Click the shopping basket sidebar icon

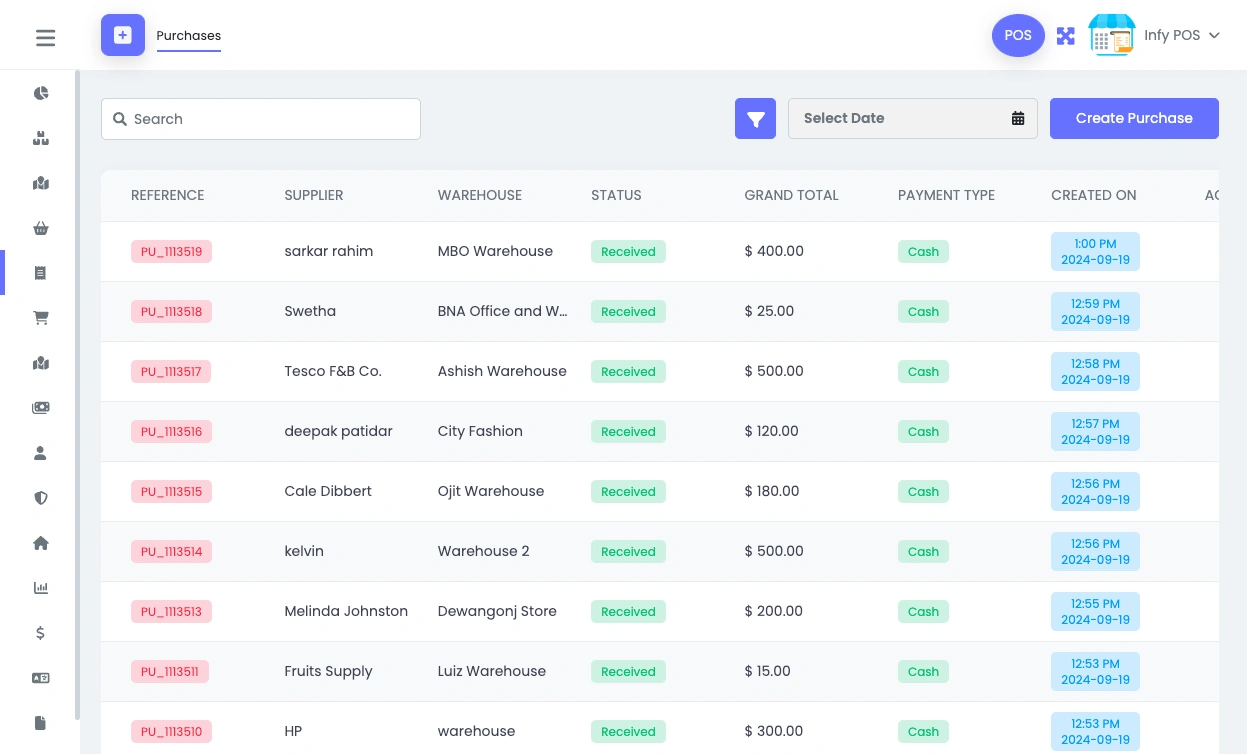coord(41,228)
